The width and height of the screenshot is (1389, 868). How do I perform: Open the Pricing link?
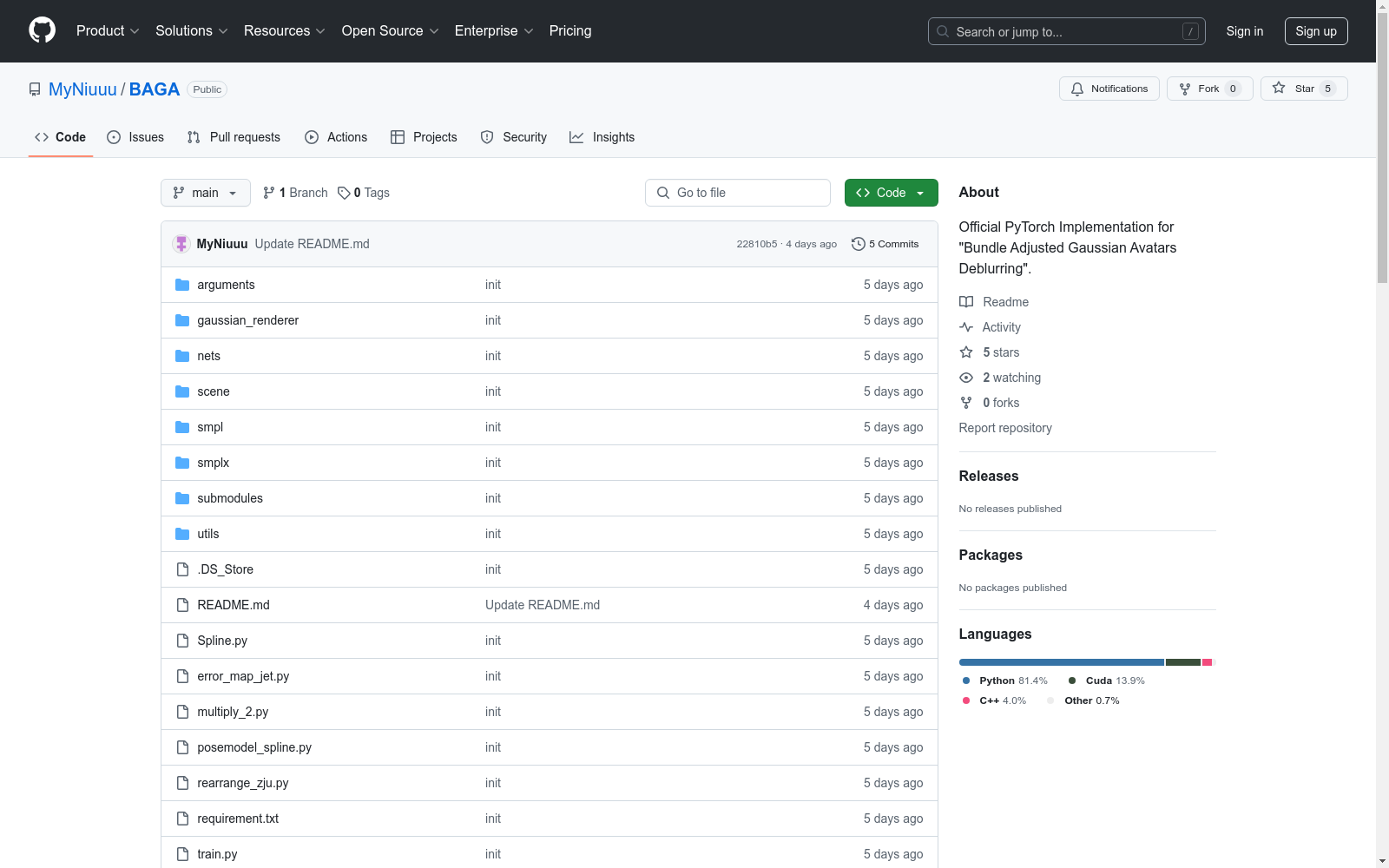tap(570, 31)
